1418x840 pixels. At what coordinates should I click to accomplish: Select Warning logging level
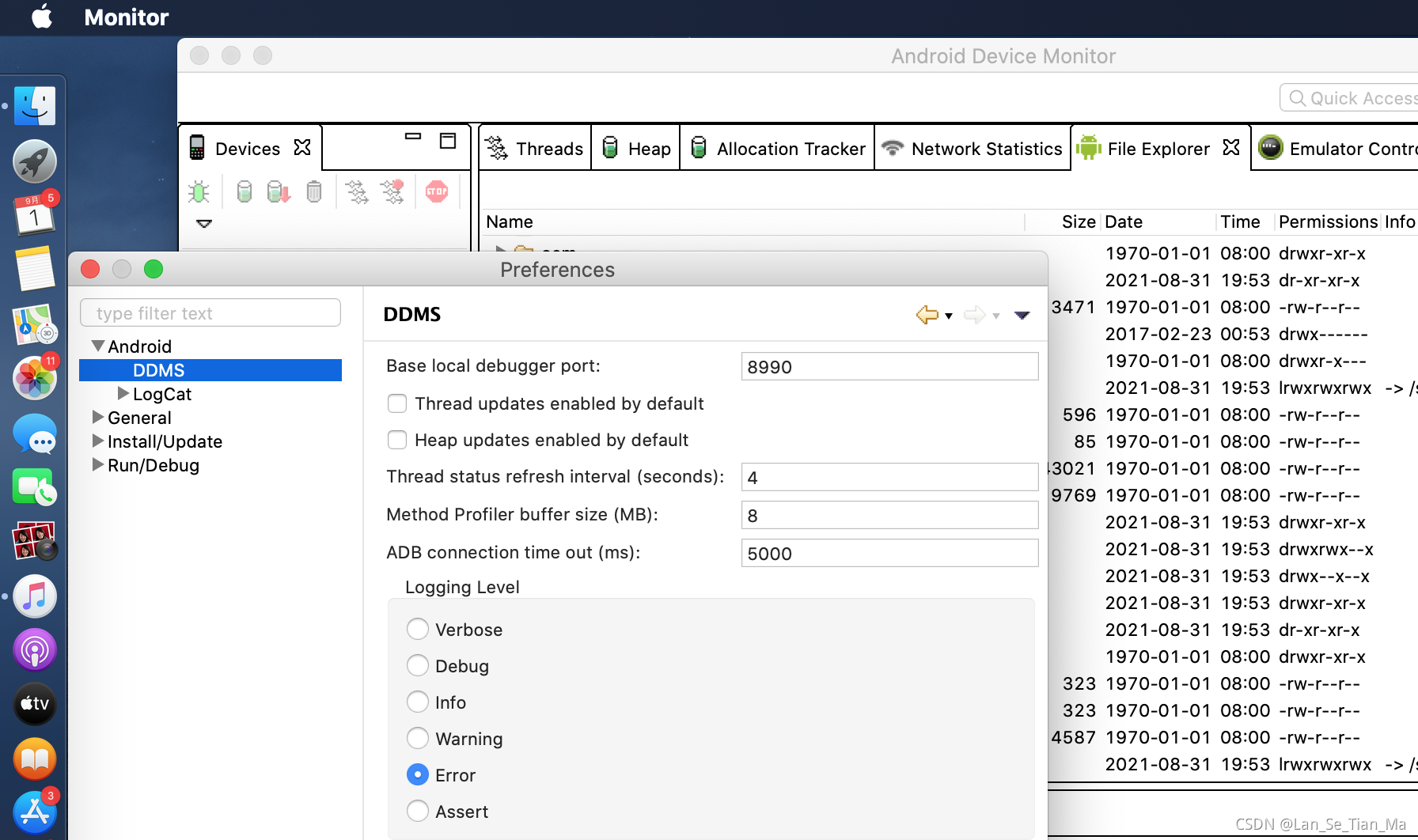(x=418, y=739)
